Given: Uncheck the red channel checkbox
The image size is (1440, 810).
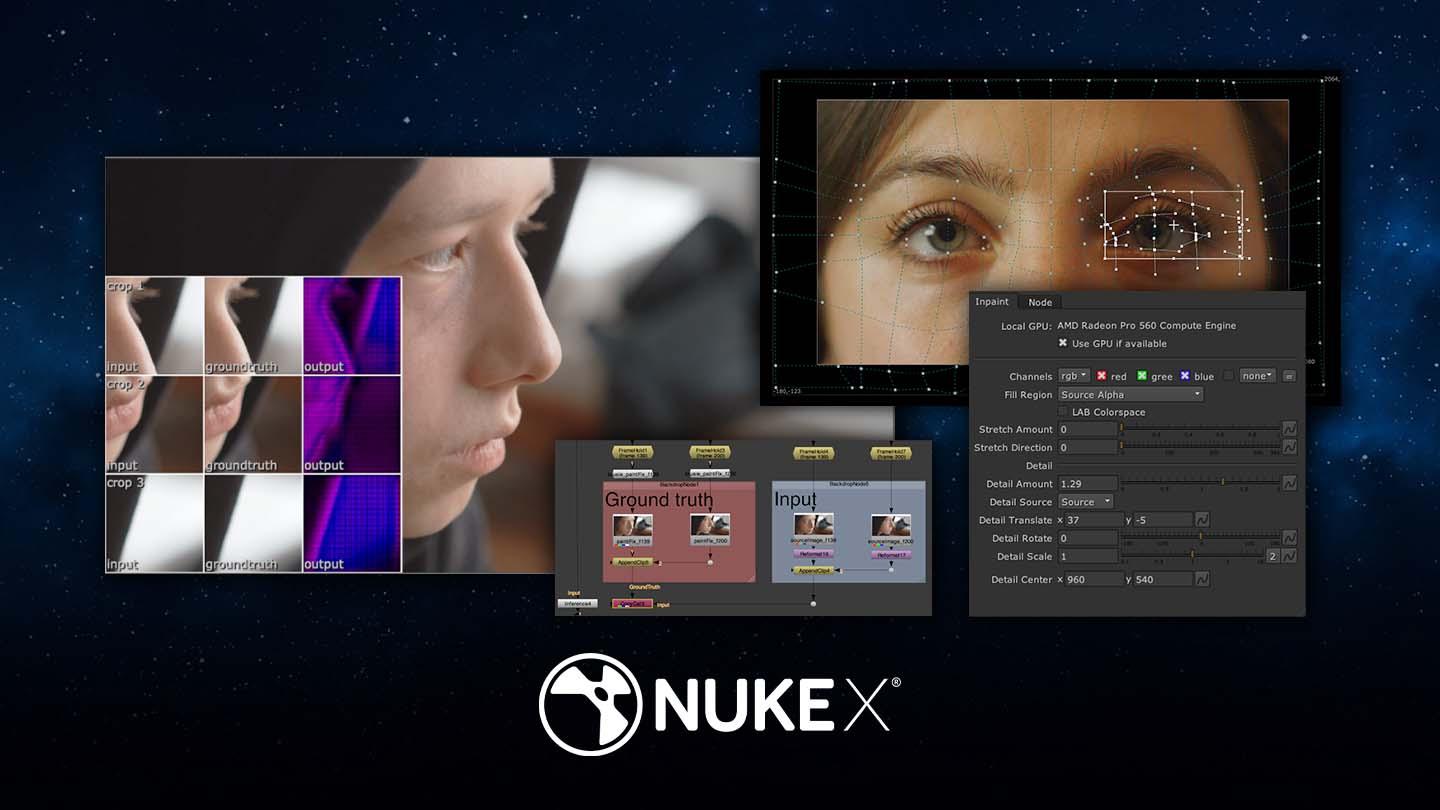Looking at the screenshot, I should [1102, 376].
